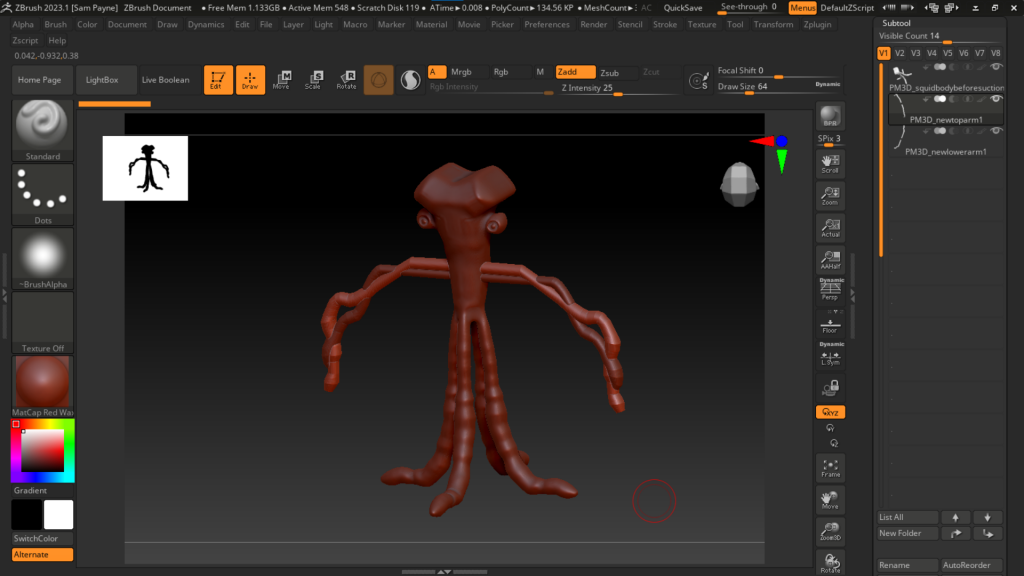Set view to Actual size

click(830, 228)
